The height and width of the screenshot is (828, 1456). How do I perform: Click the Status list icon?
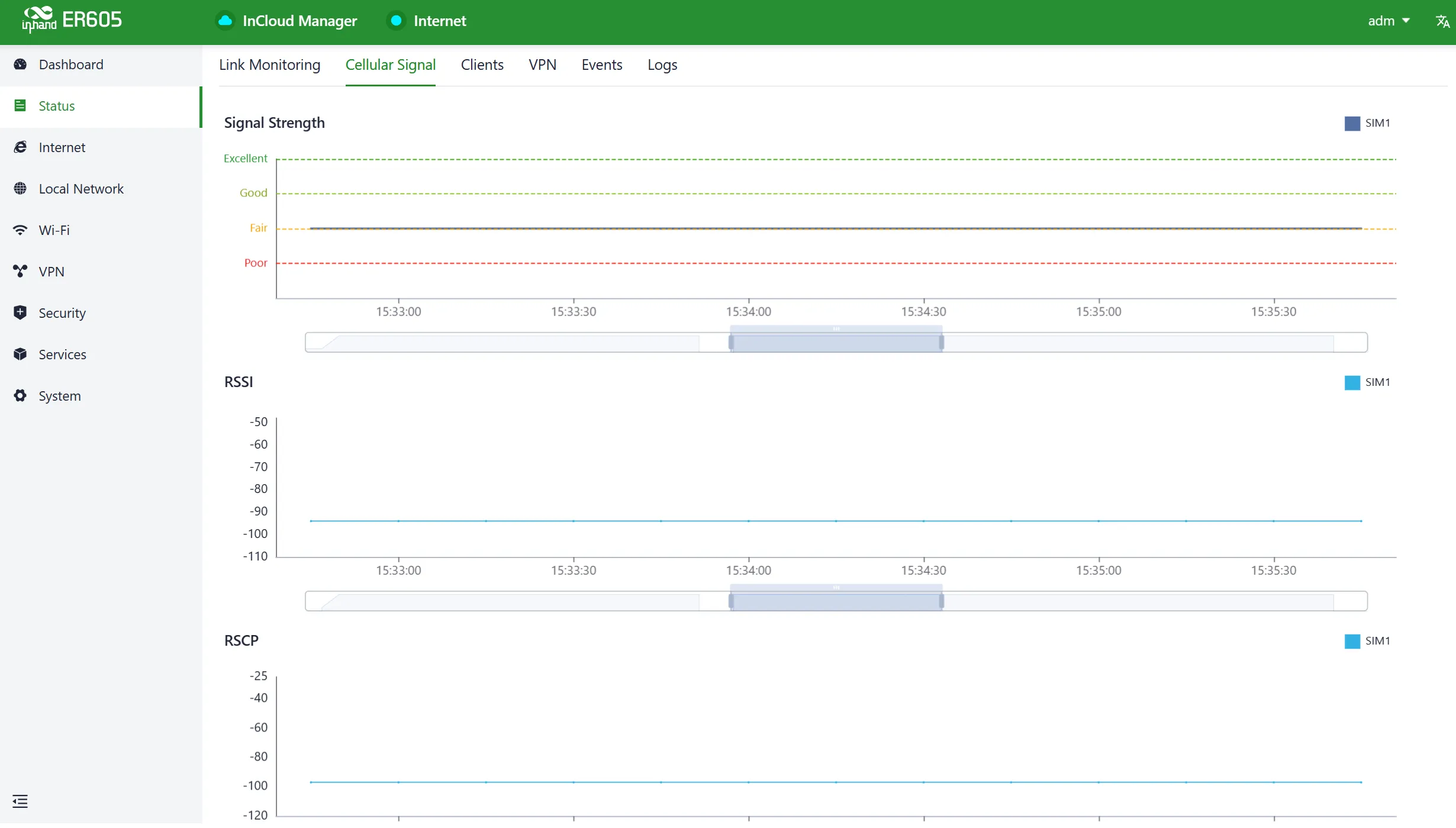click(20, 106)
